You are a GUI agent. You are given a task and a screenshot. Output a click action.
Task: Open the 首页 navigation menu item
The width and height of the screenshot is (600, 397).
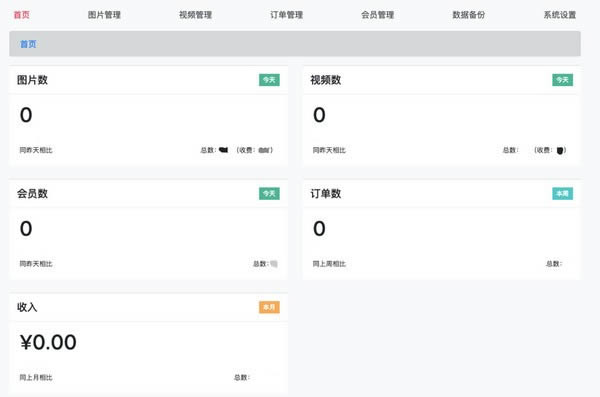(21, 15)
